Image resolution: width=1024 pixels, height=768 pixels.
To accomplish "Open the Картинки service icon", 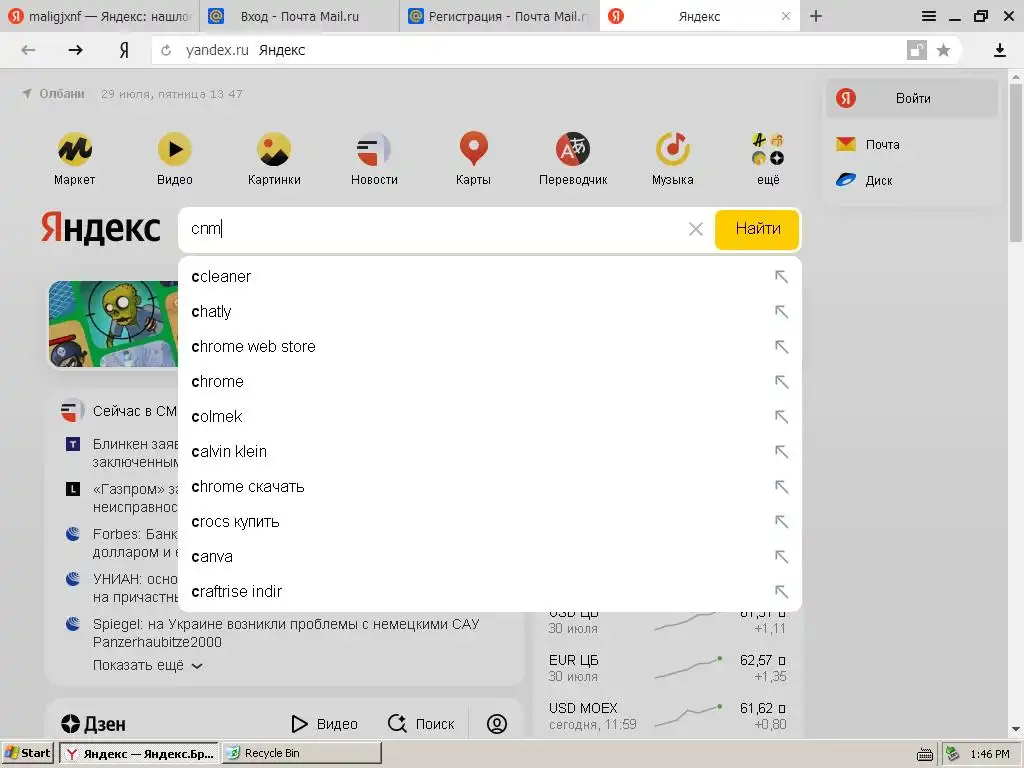I will (274, 150).
